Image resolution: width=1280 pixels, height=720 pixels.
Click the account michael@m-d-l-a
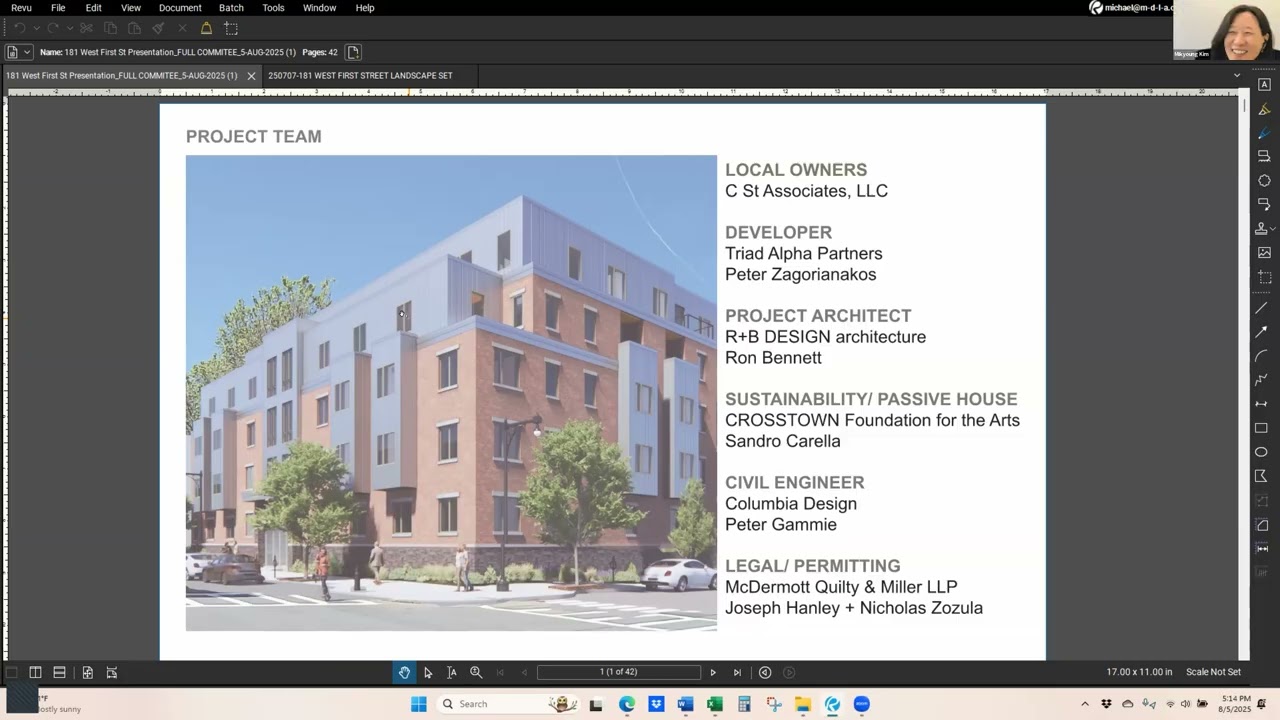(1130, 8)
